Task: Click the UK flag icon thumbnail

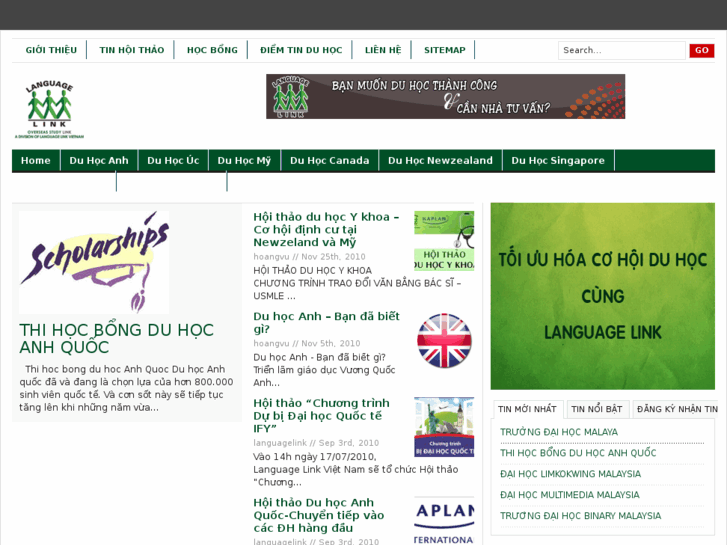Action: 444,341
